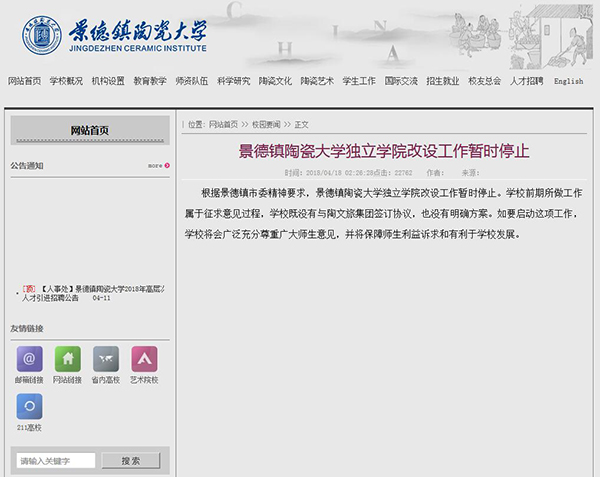Open the 科学研究 menu item
The image size is (600, 477).
click(x=233, y=81)
